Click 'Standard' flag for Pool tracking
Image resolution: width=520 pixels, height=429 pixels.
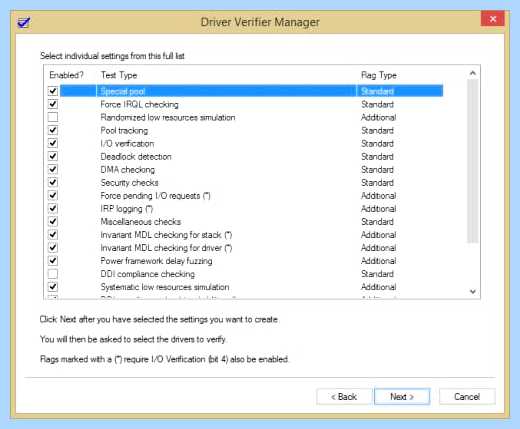tap(377, 130)
